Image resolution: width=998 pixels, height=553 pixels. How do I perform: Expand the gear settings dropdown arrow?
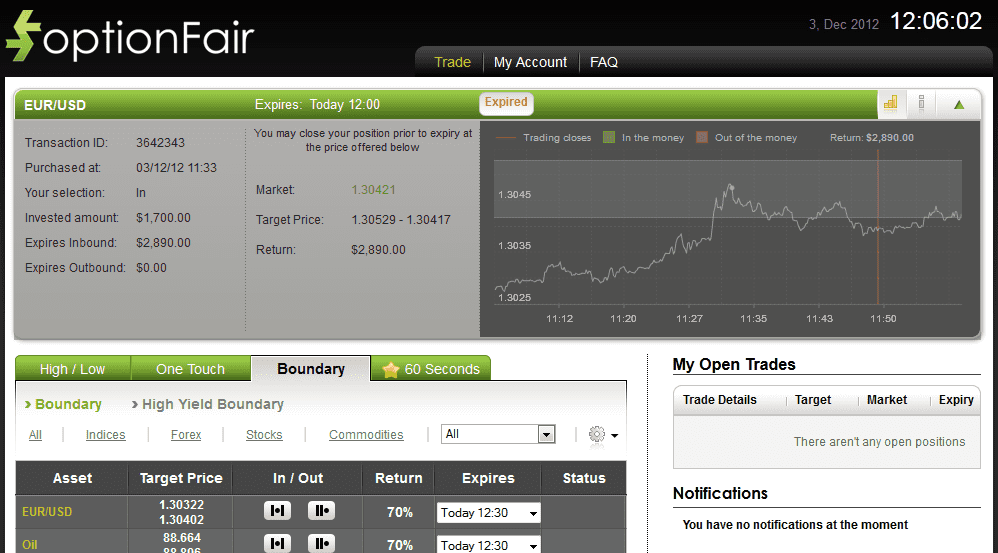614,436
